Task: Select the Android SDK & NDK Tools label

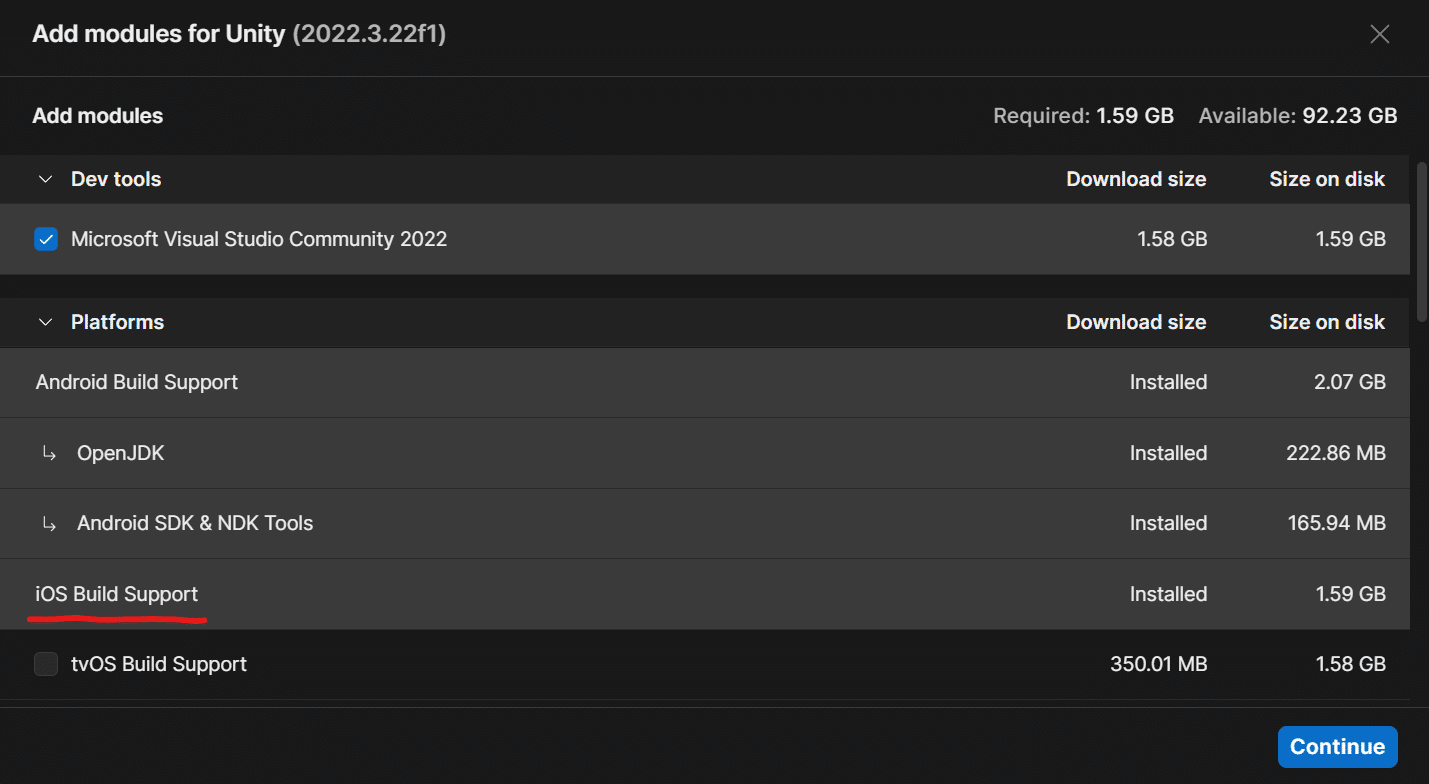Action: [195, 523]
